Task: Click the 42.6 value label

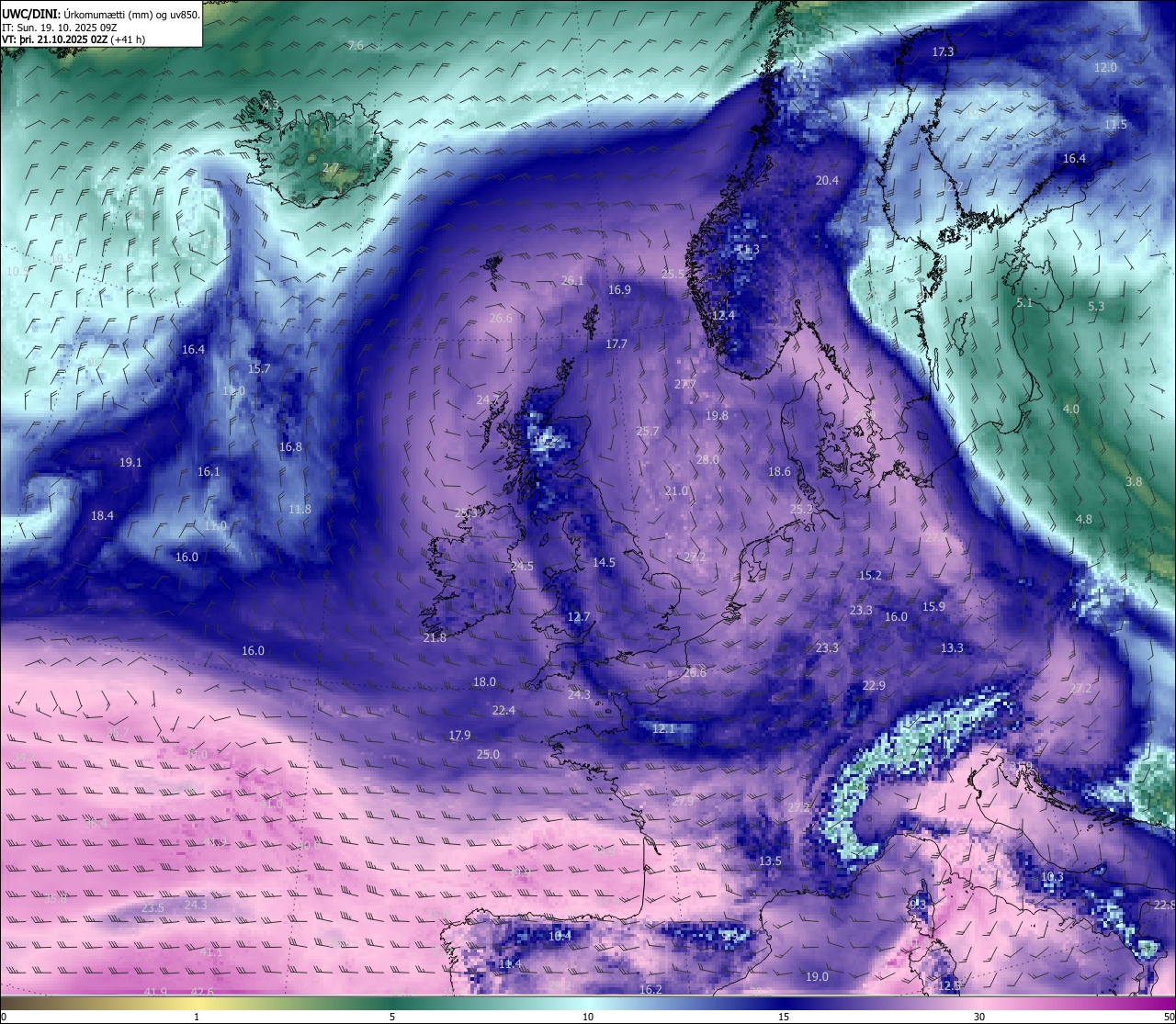Action: click(x=202, y=991)
